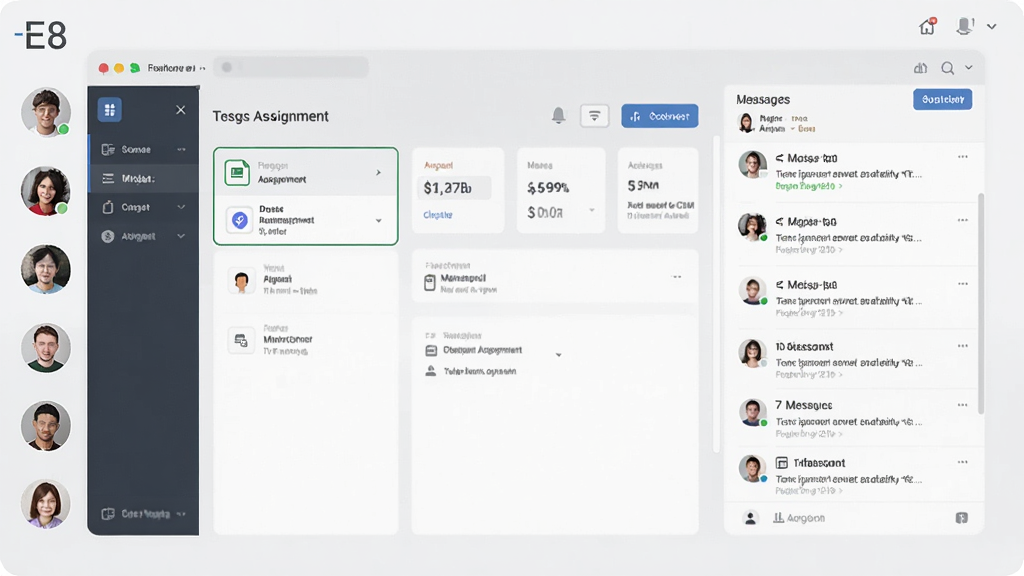Click the square icon at Messages footer right
The image size is (1024, 576).
tap(961, 518)
